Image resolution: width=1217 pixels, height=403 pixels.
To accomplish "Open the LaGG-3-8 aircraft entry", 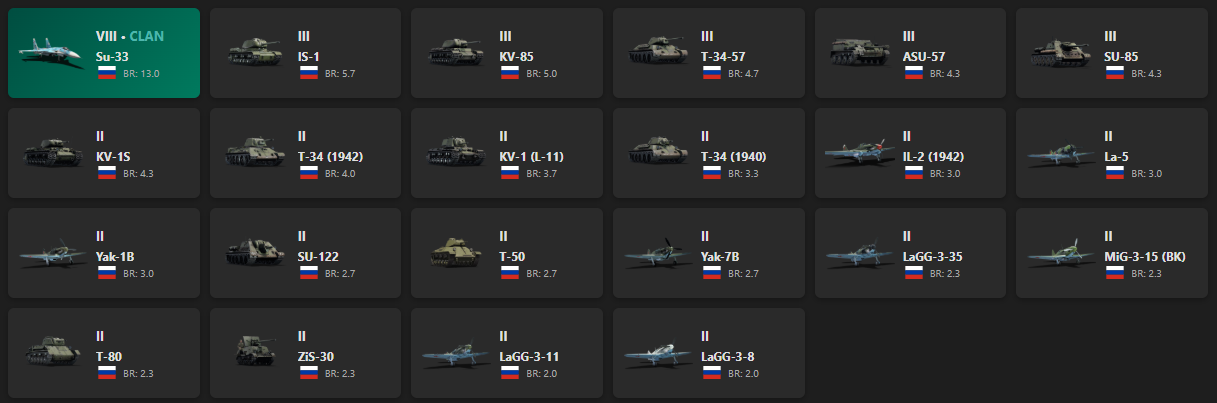I will click(x=708, y=353).
